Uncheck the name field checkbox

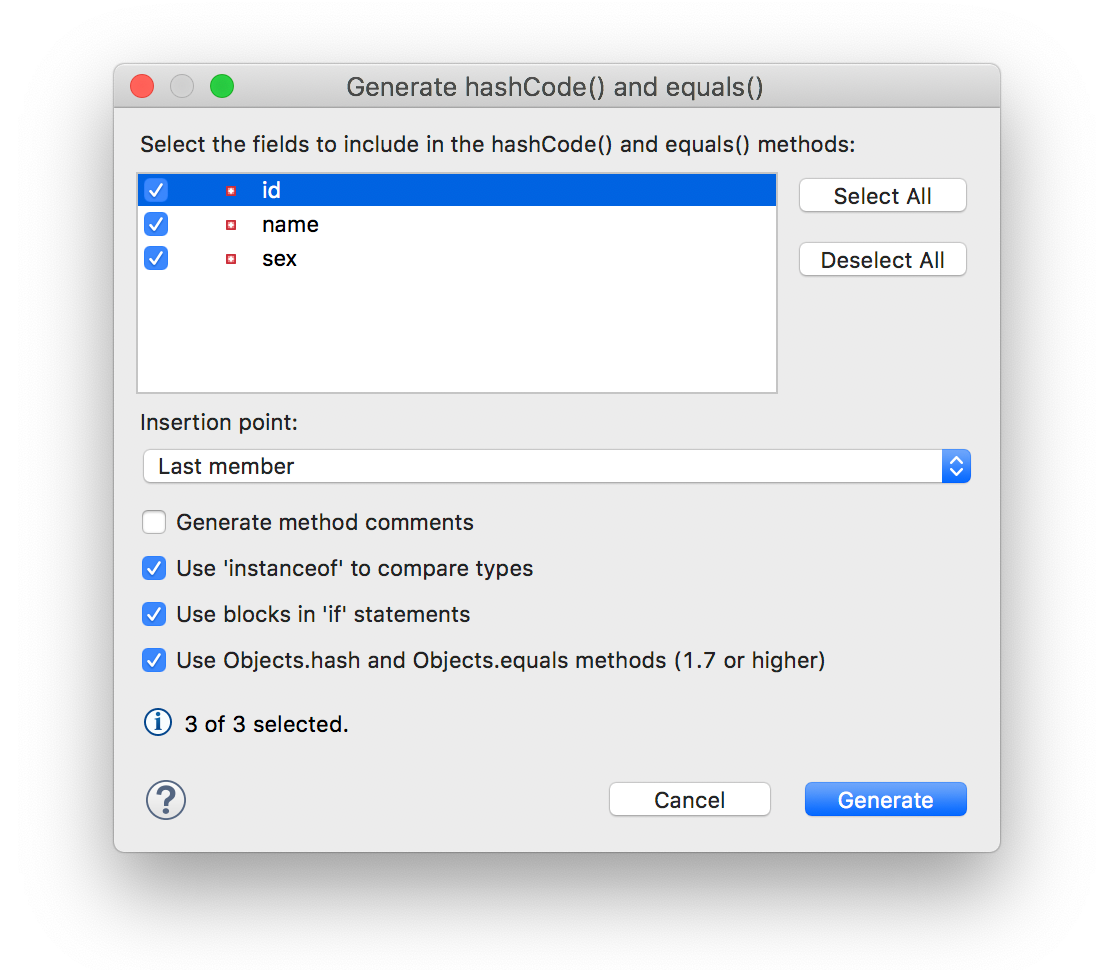[156, 224]
